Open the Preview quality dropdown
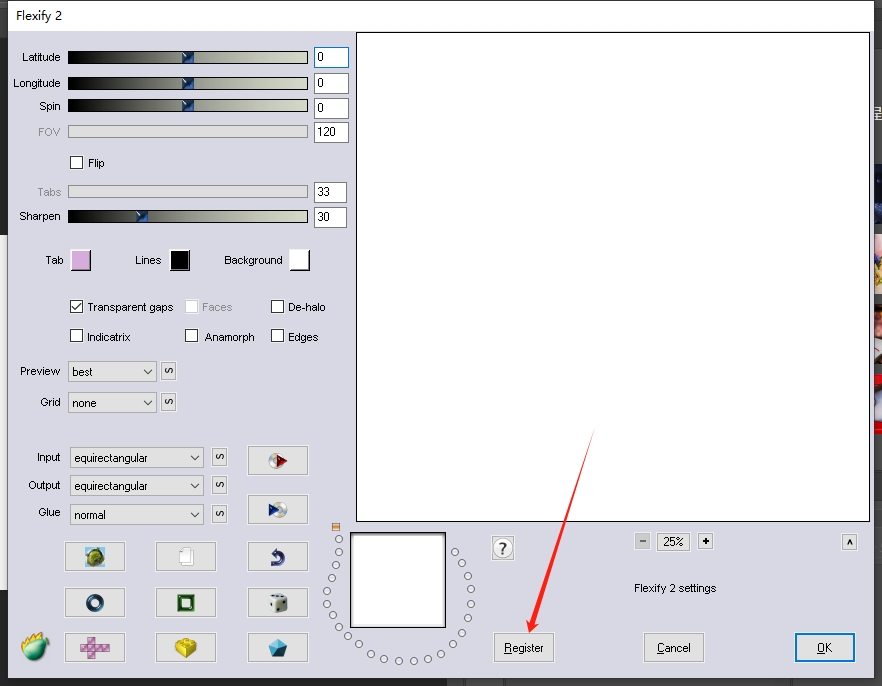The width and height of the screenshot is (882, 686). tap(112, 372)
